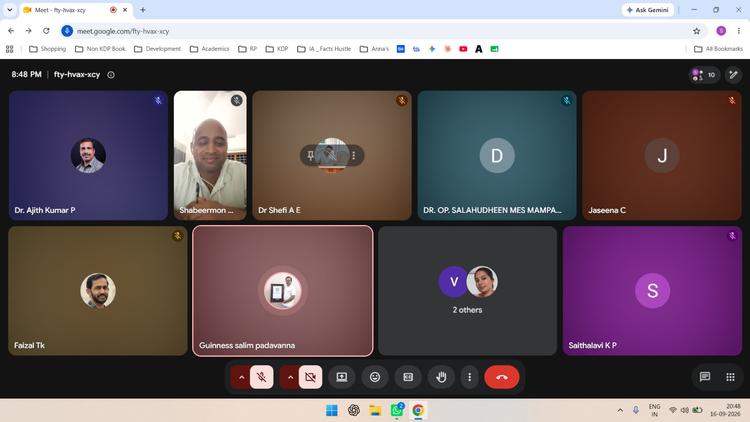Toggle the microphone mute button
The image size is (750, 422).
pyautogui.click(x=262, y=377)
